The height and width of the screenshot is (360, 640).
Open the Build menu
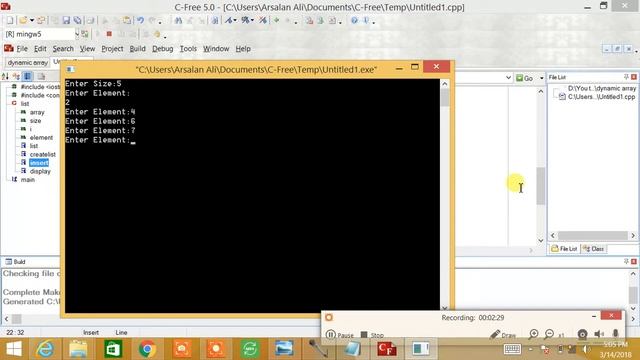pos(138,49)
